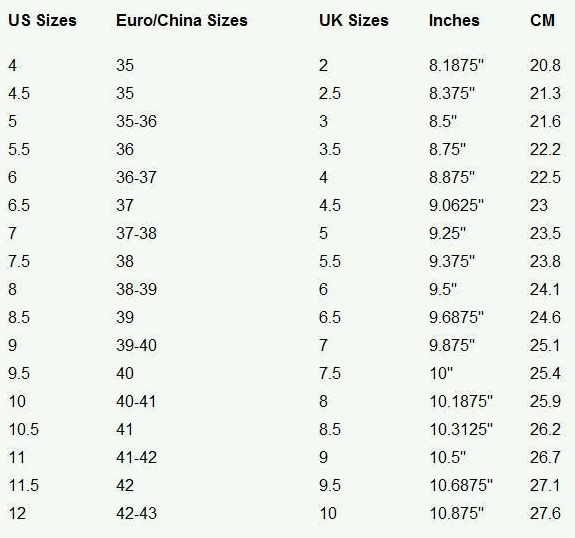Click the US Sizes column header

pyautogui.click(x=43, y=20)
